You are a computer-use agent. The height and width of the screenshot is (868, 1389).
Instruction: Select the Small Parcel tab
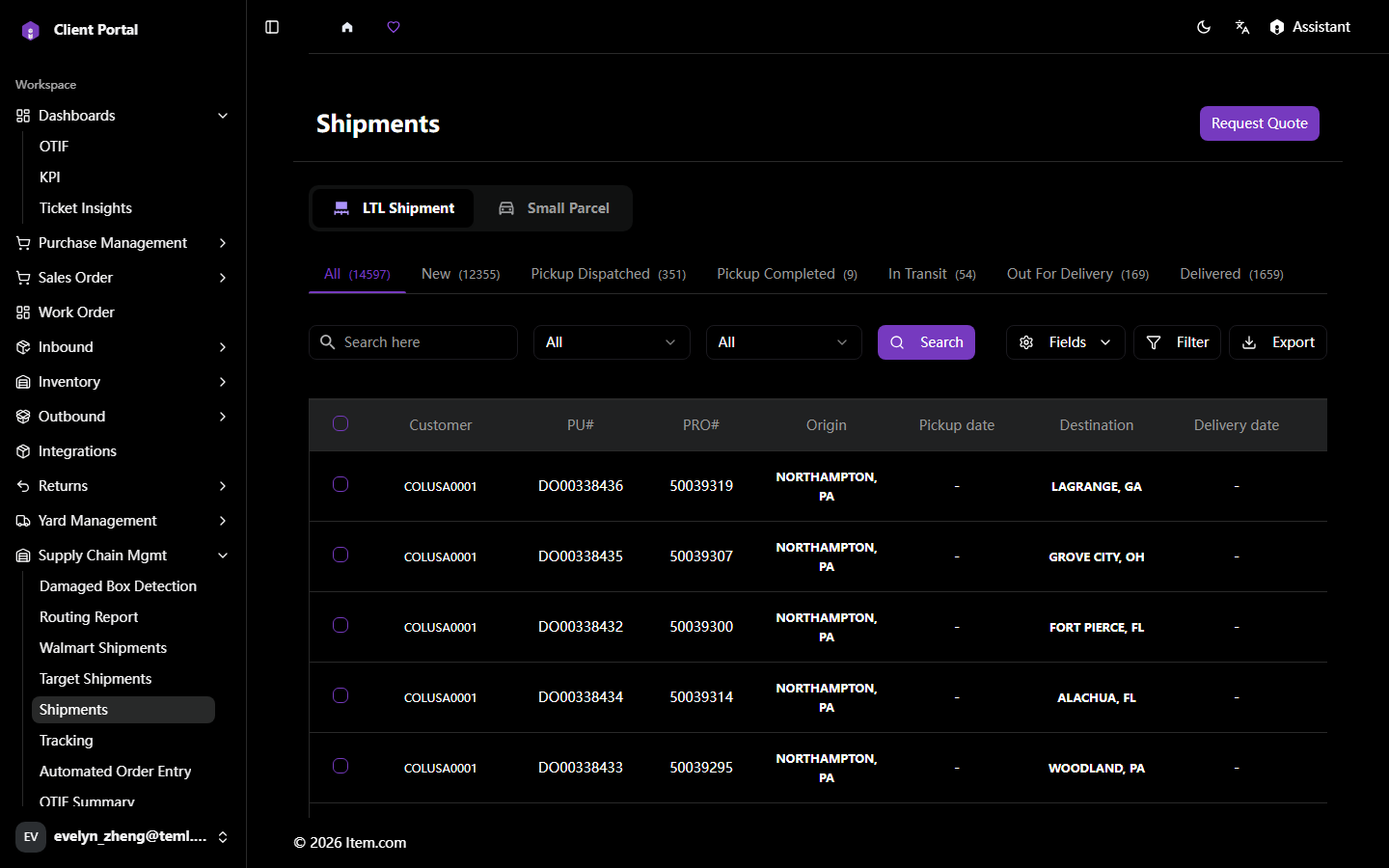click(554, 208)
